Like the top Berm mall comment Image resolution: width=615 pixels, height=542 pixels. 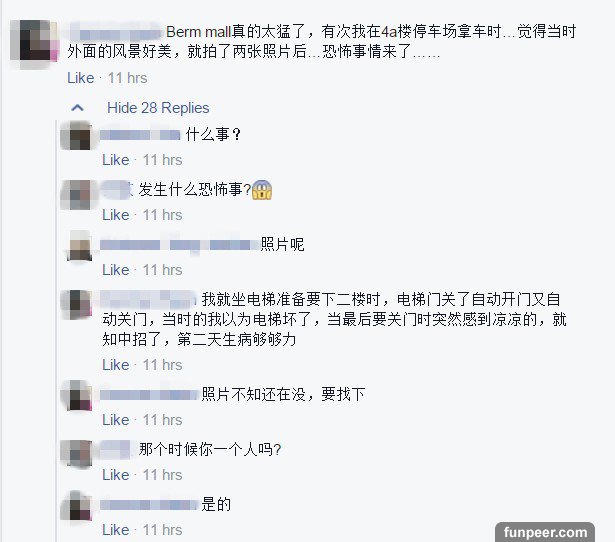81,78
